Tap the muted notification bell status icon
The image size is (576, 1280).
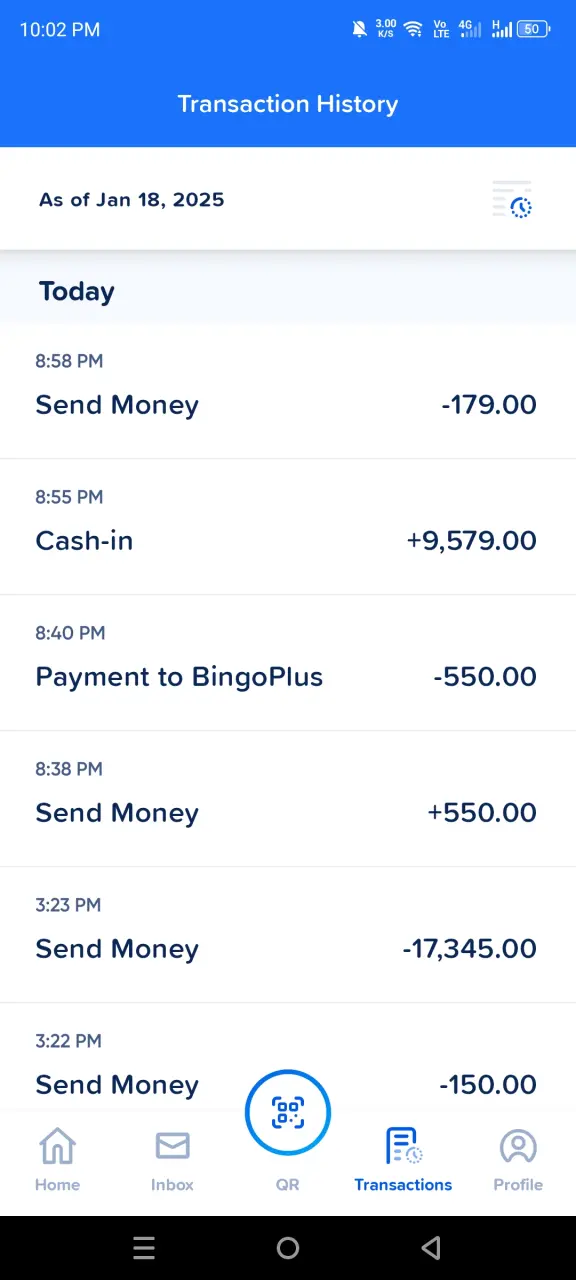[360, 29]
